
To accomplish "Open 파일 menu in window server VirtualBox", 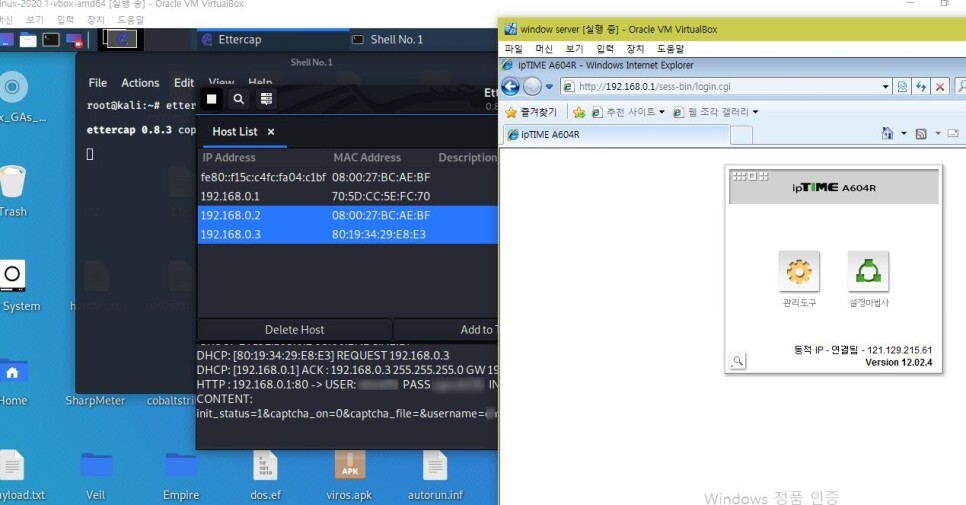I will coord(513,49).
